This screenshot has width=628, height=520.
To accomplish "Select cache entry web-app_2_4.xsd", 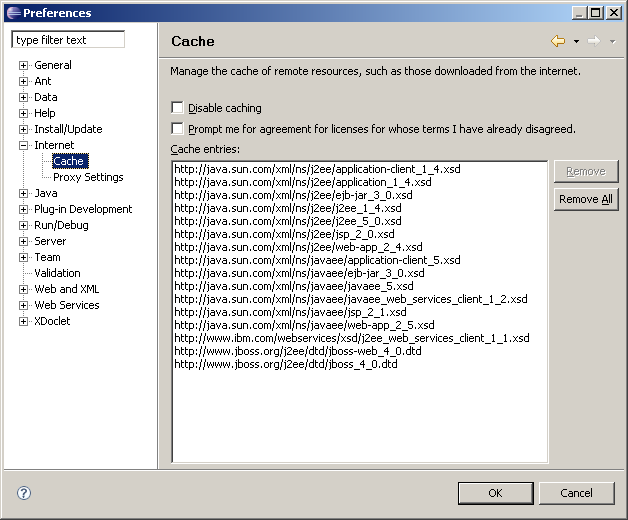I will 298,247.
